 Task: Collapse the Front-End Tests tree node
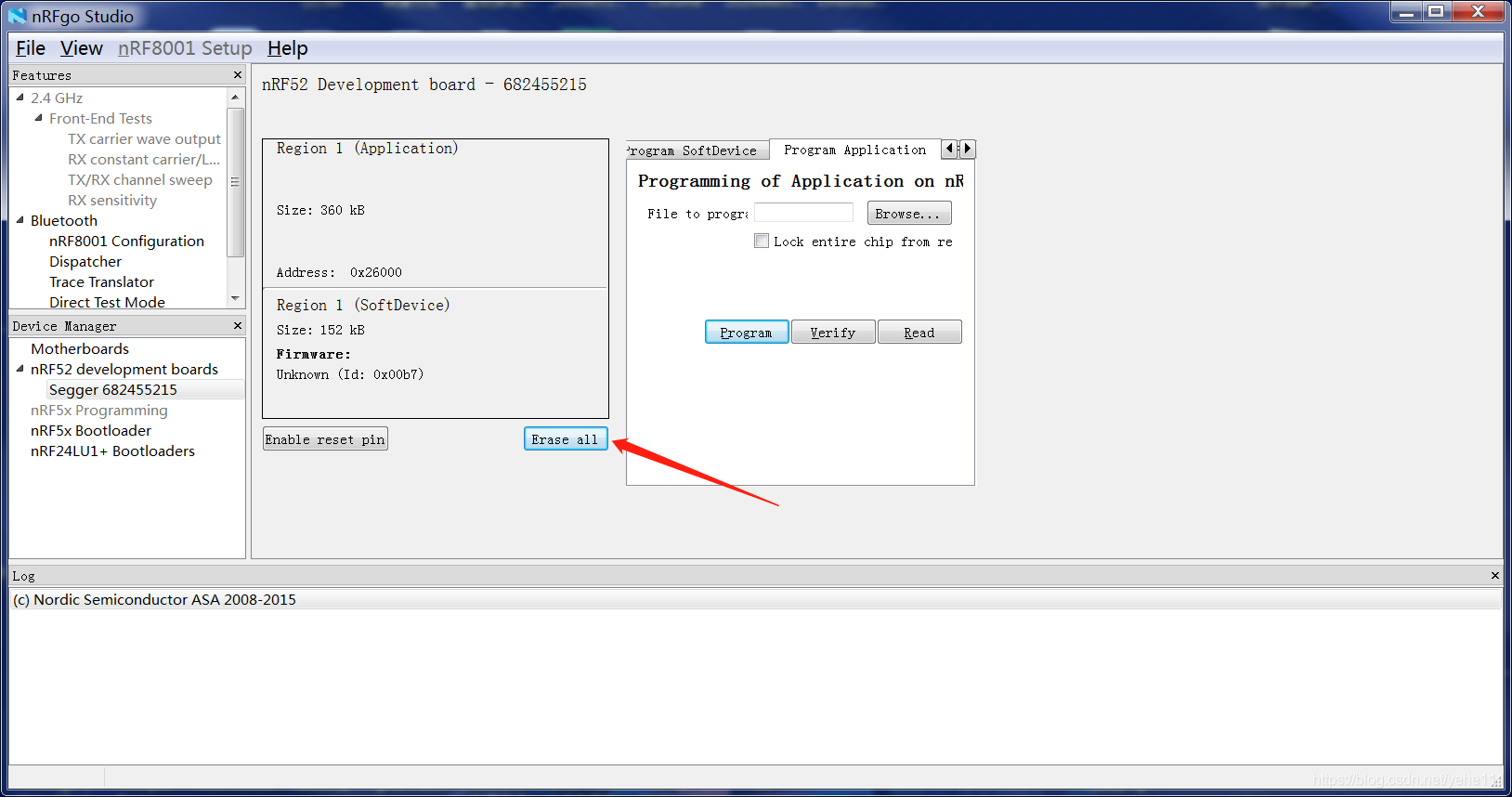click(39, 118)
